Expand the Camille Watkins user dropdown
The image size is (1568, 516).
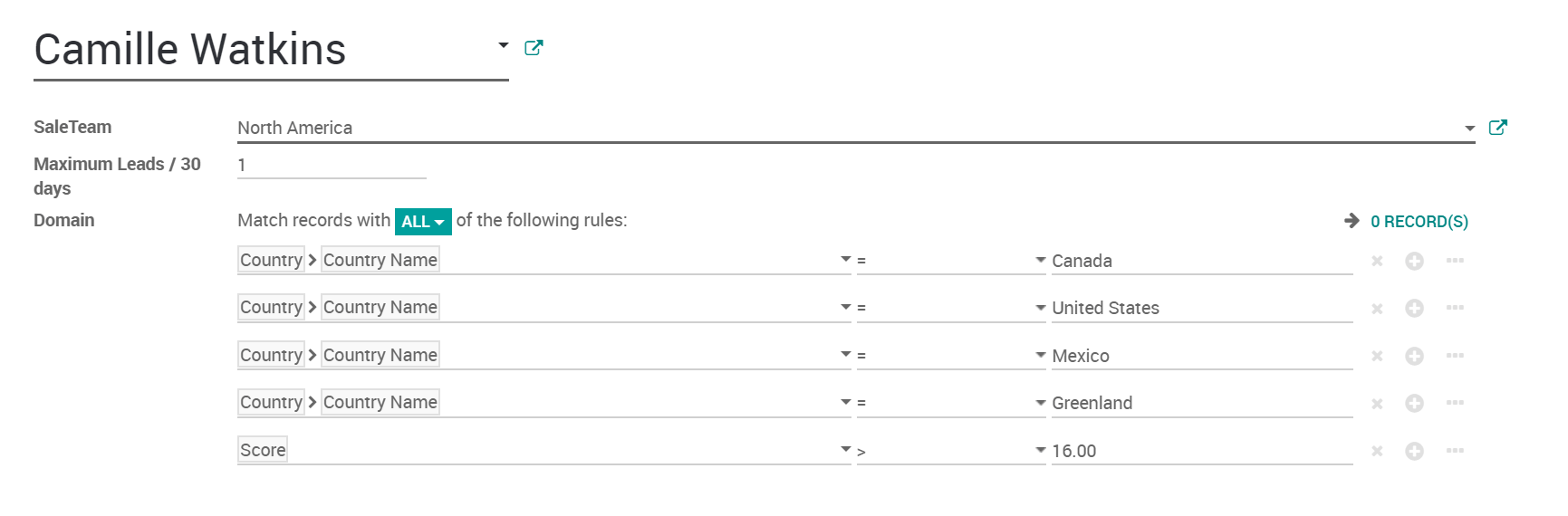pyautogui.click(x=503, y=45)
